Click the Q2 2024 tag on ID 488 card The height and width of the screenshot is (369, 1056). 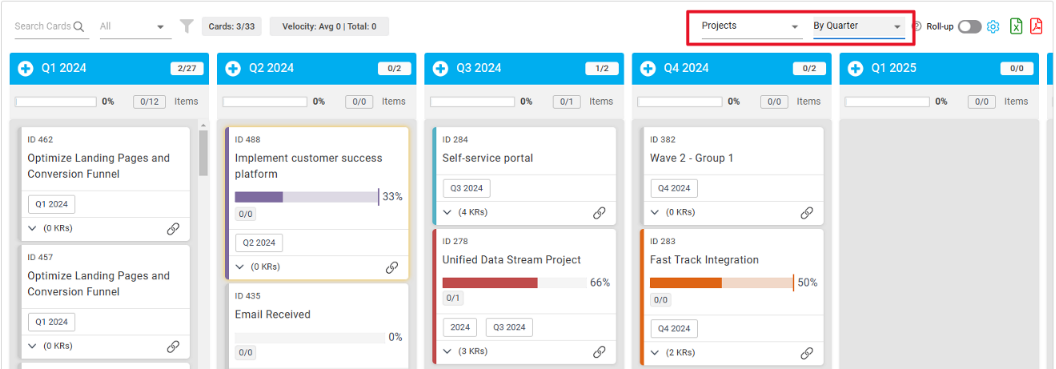(259, 242)
